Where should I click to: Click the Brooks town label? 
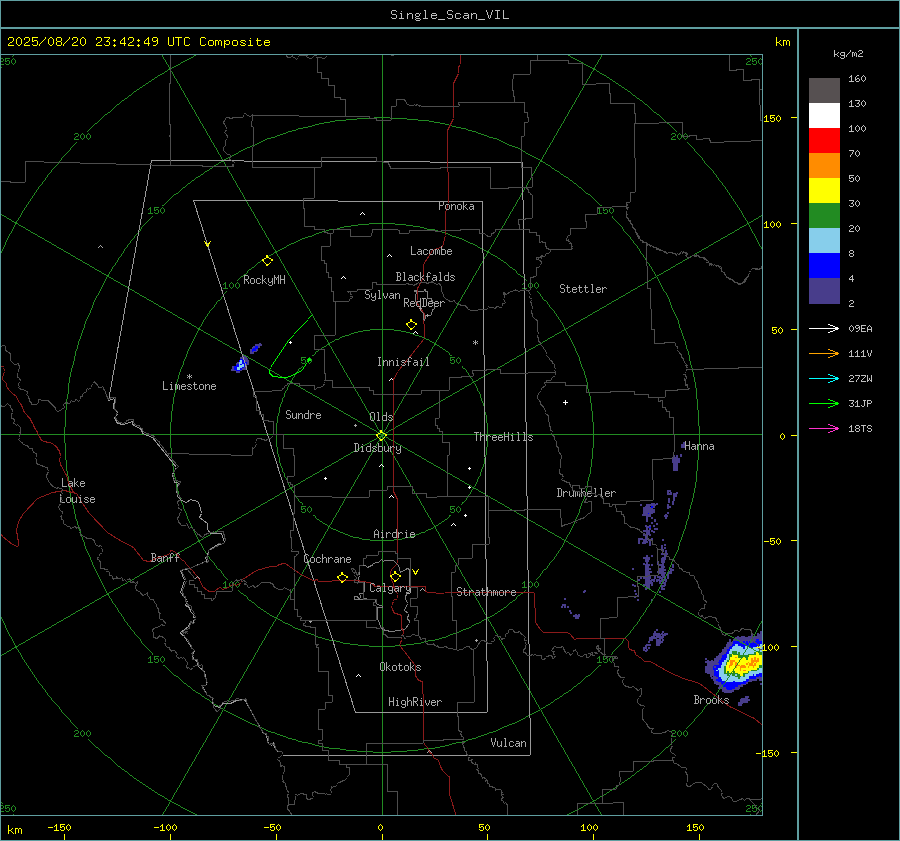(711, 700)
